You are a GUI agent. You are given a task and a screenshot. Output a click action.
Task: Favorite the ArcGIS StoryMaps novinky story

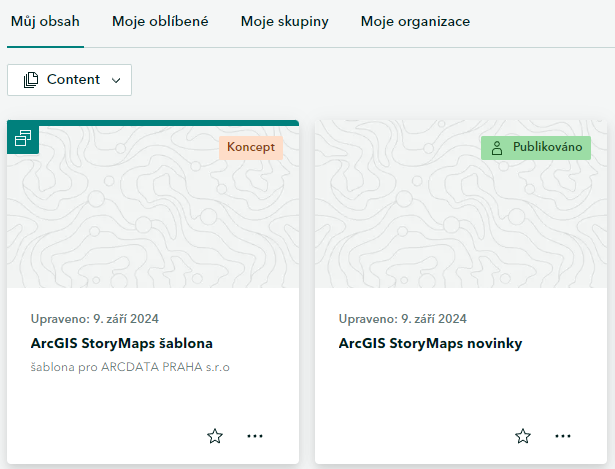click(523, 436)
